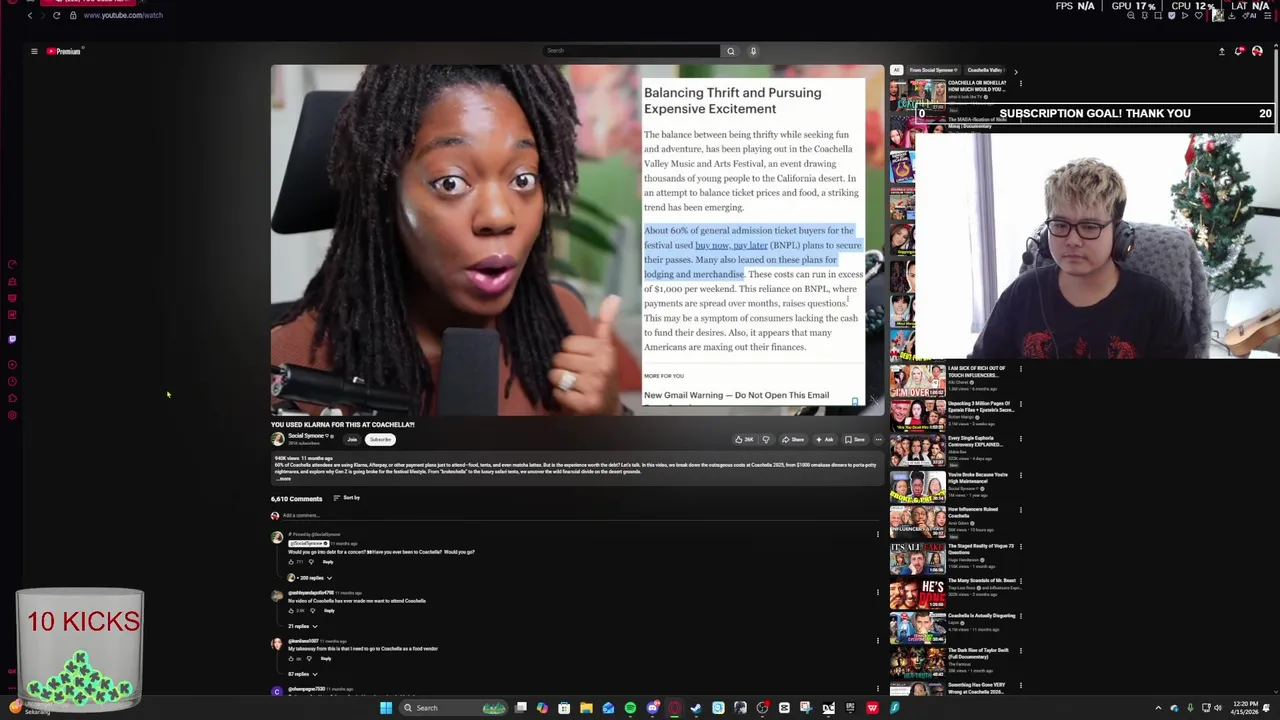Expand description with ...more

click(x=284, y=479)
